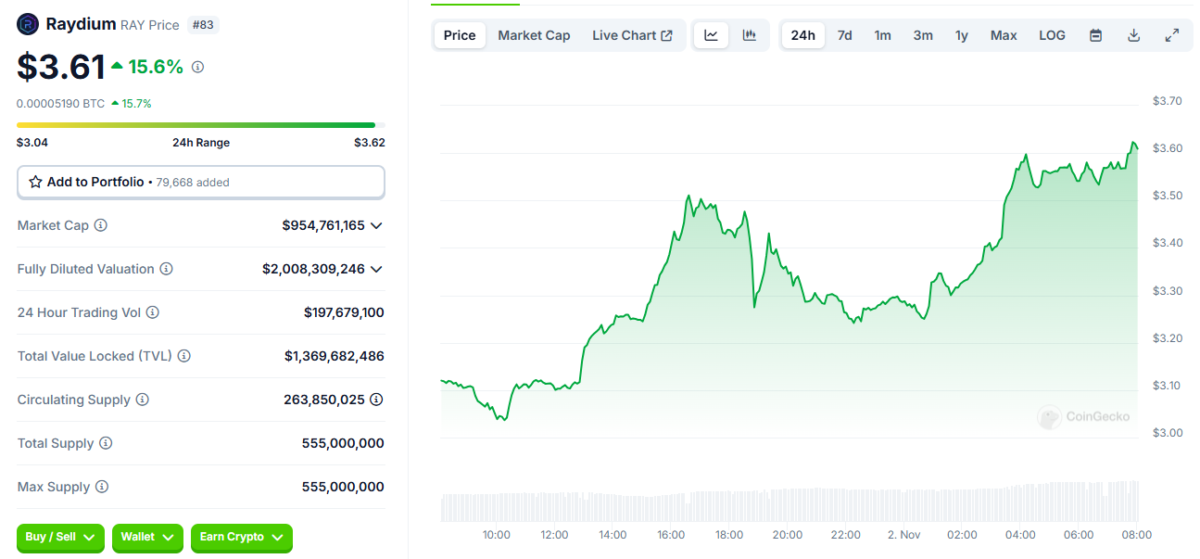Open the calendar date range picker
Viewport: 1200px width, 559px height.
point(1095,35)
